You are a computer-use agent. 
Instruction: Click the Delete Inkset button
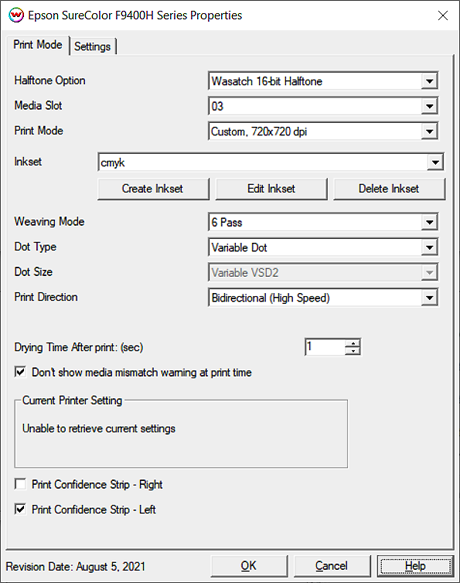pyautogui.click(x=389, y=189)
